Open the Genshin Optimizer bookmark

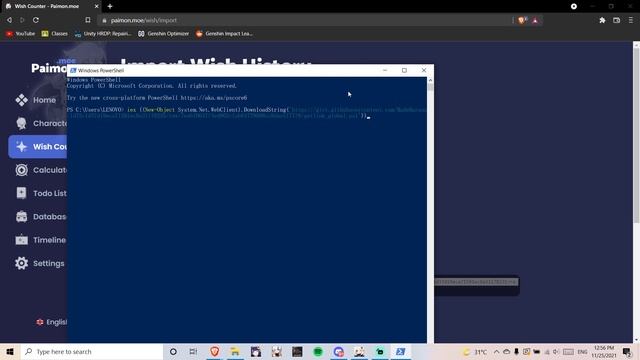tap(163, 34)
